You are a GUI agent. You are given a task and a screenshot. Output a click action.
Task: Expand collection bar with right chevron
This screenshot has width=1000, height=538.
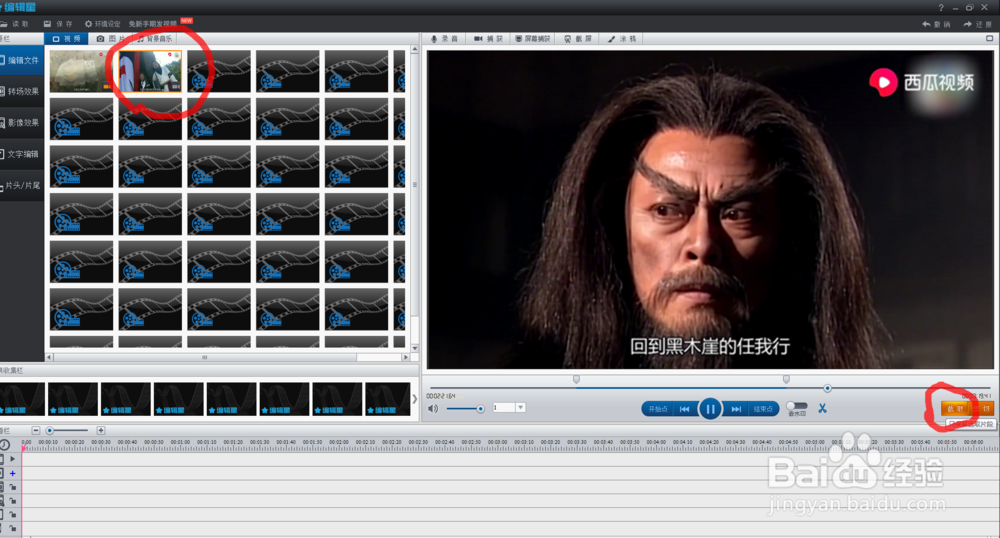click(x=415, y=399)
